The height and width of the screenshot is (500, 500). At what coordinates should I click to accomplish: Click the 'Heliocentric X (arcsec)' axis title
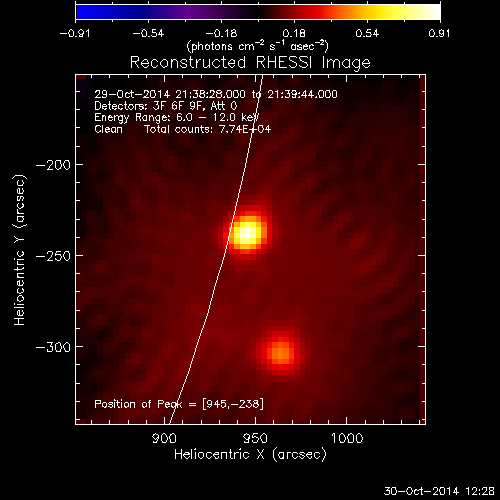pyautogui.click(x=250, y=455)
